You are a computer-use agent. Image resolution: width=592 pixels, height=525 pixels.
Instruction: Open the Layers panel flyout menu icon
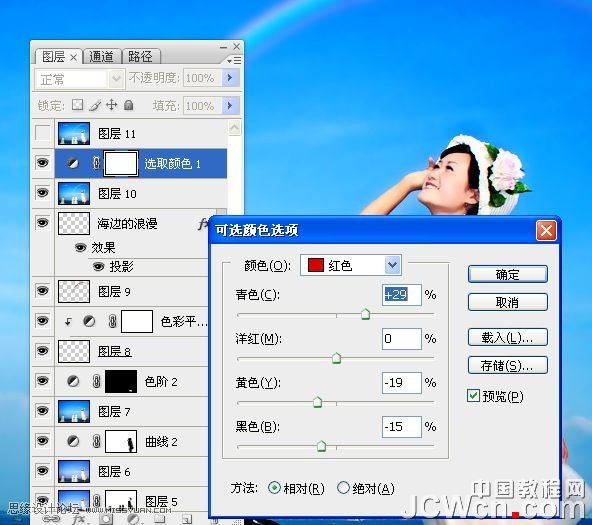pyautogui.click(x=234, y=60)
